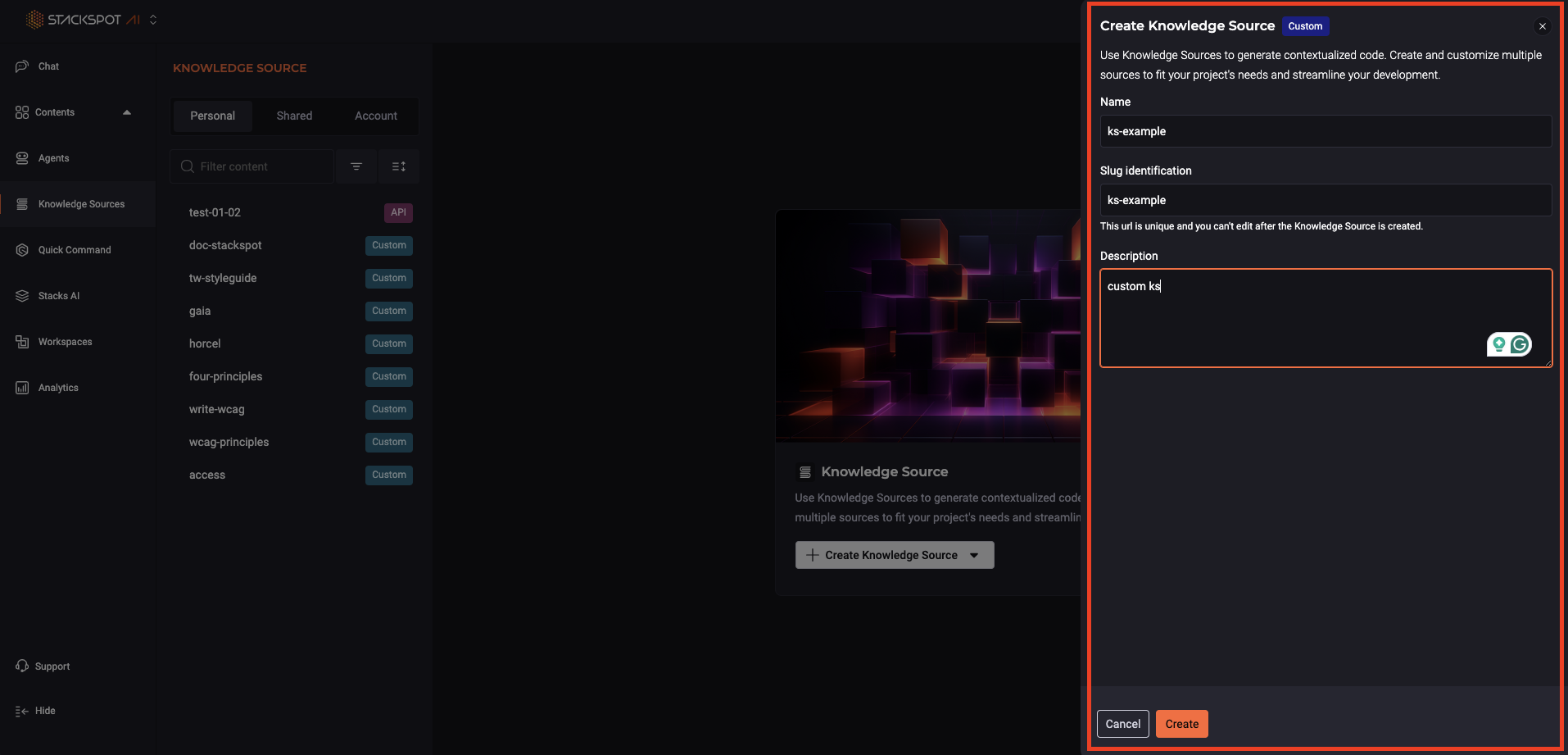This screenshot has height=755, width=1568.
Task: Open the filter options icon
Action: pyautogui.click(x=356, y=166)
